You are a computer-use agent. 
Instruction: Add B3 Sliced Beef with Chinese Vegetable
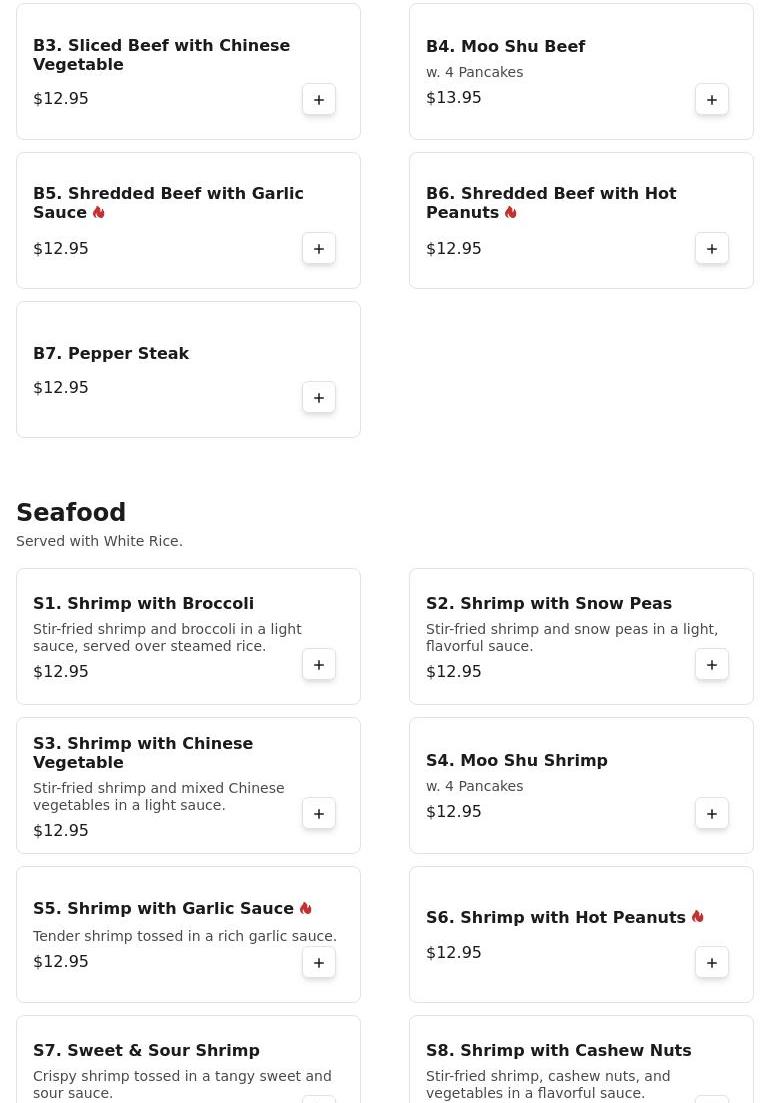(x=319, y=100)
